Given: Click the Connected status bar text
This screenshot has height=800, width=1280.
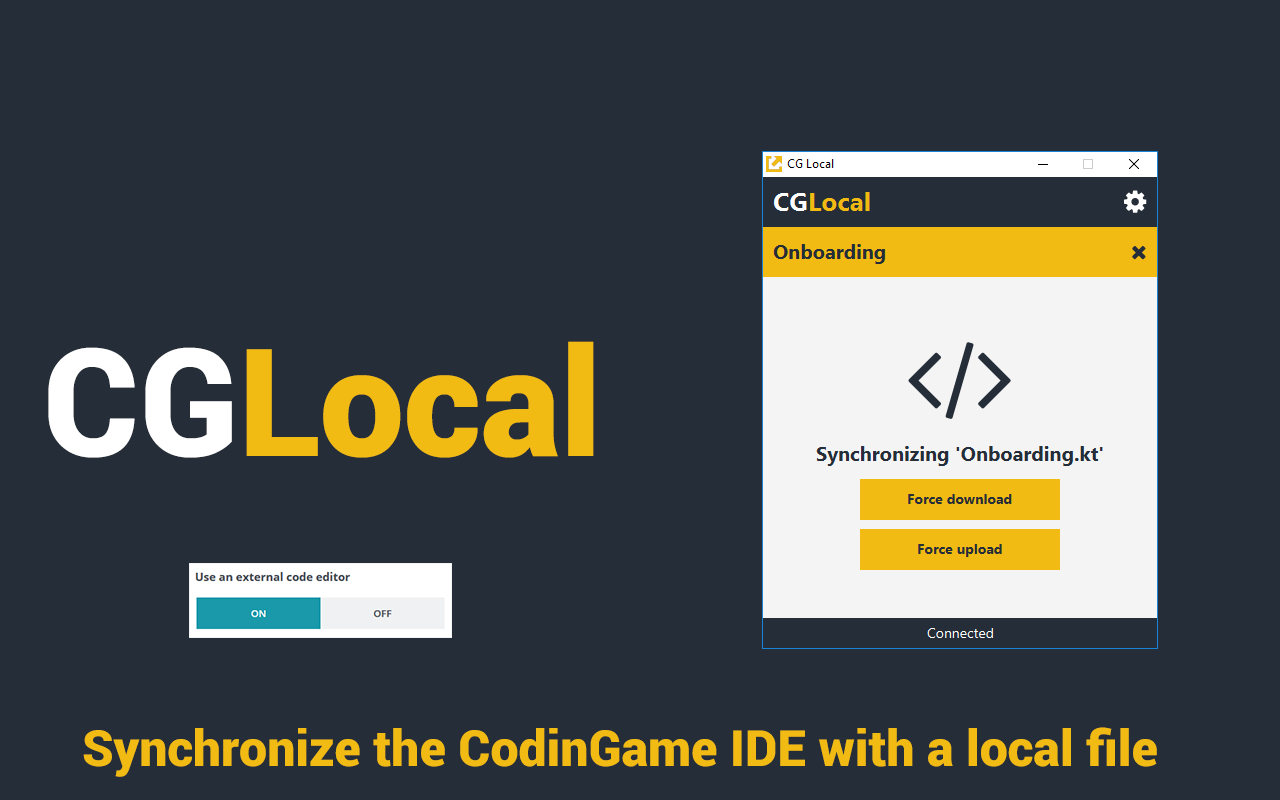Looking at the screenshot, I should click(x=960, y=633).
